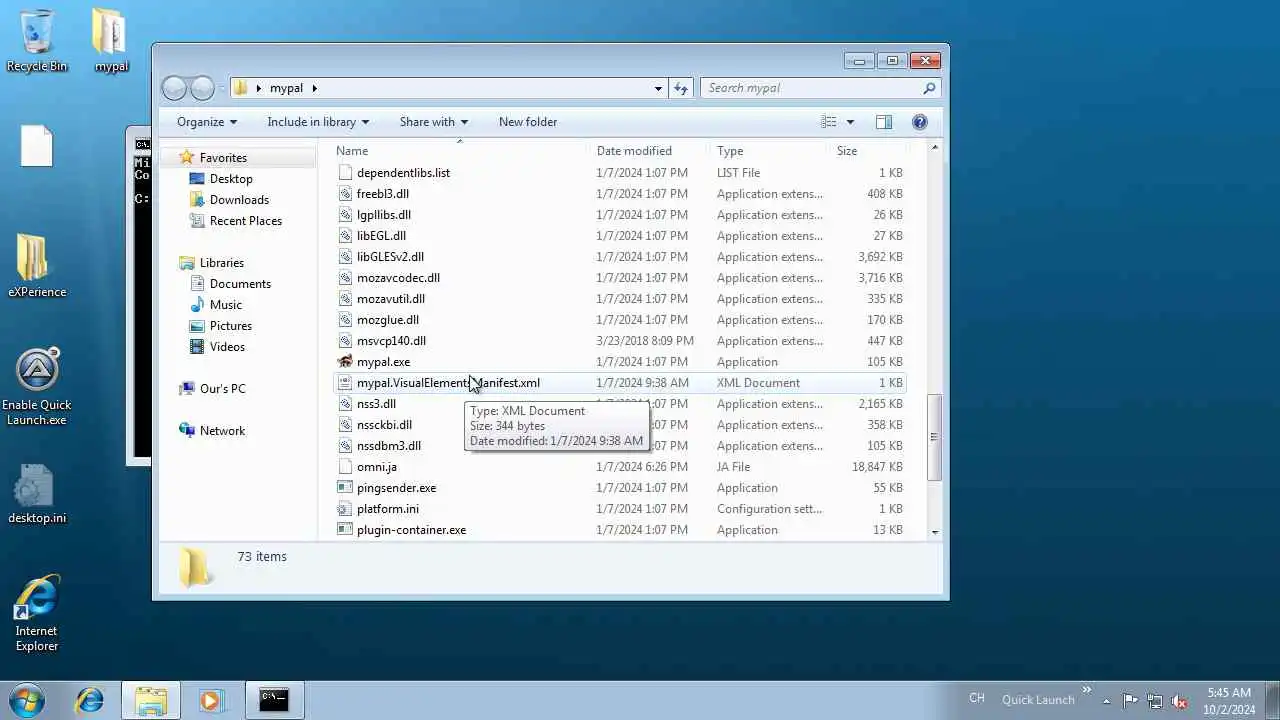Image resolution: width=1280 pixels, height=720 pixels.
Task: Show hidden tray icons arrow
Action: point(1106,700)
